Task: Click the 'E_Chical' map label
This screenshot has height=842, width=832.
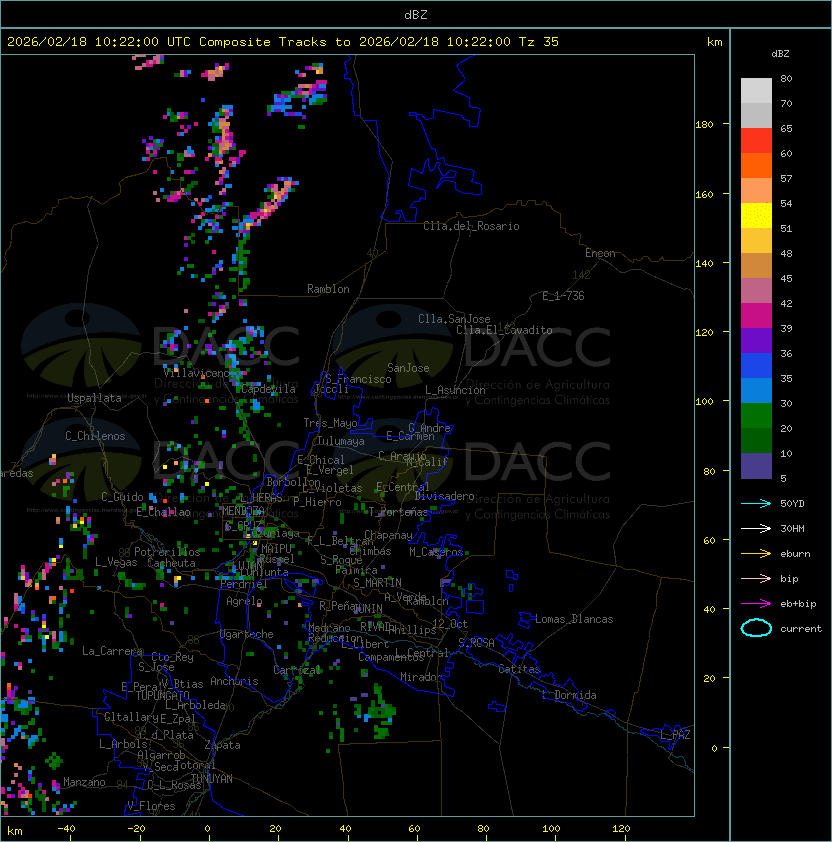Action: click(321, 460)
